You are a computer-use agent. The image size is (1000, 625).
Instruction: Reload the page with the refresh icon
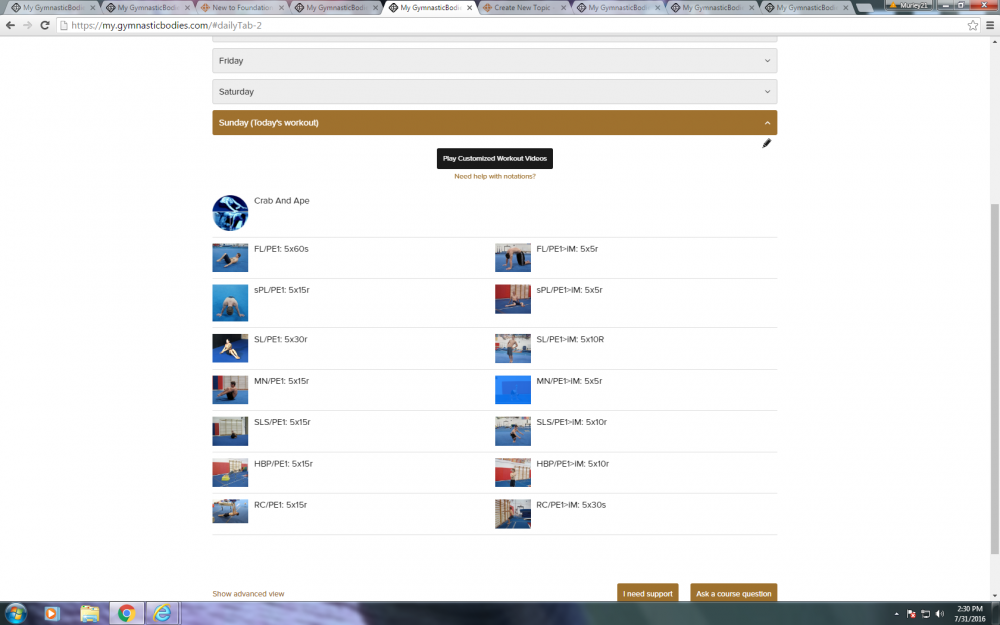[x=45, y=26]
